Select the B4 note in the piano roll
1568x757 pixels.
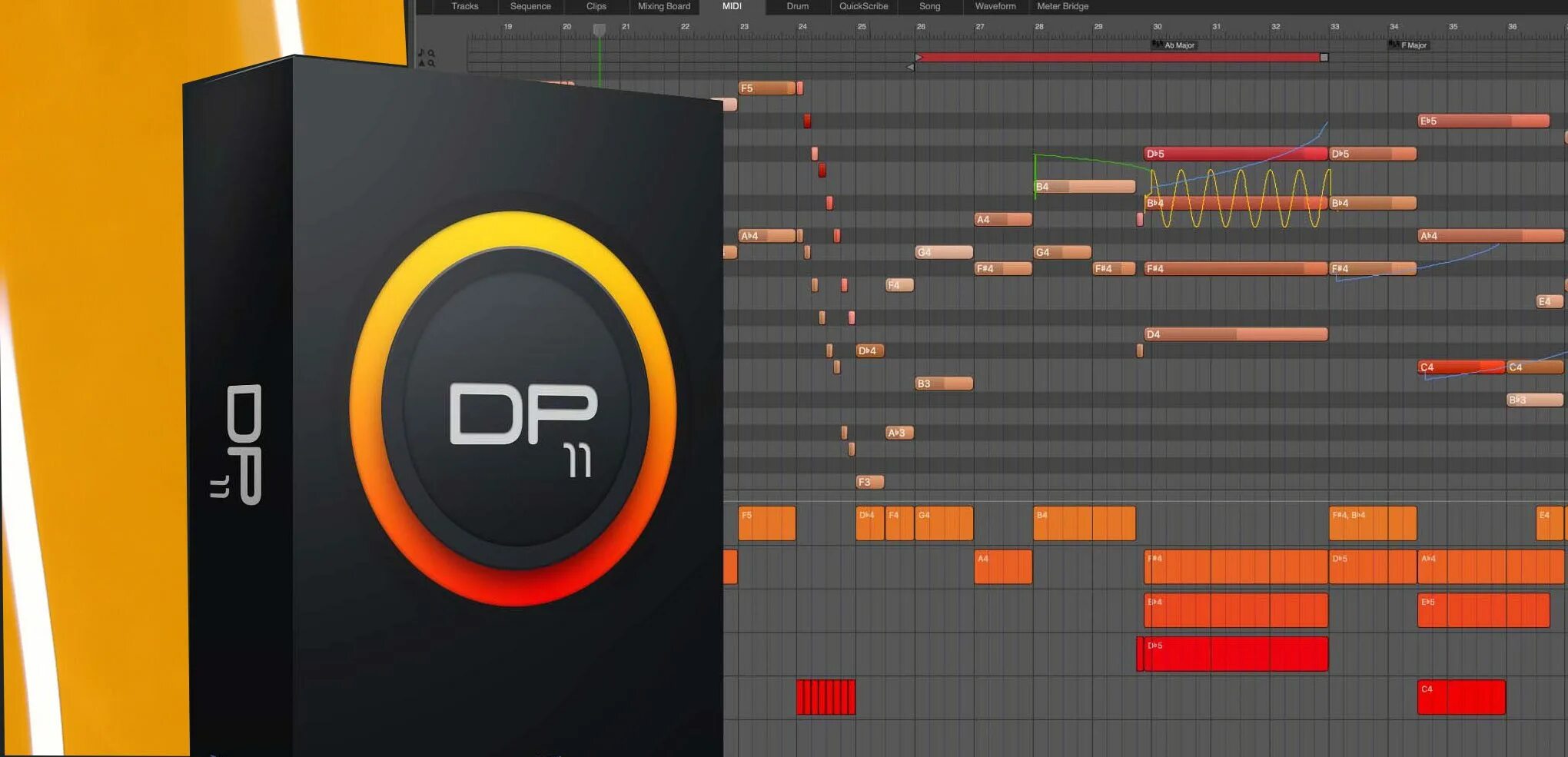tap(1085, 187)
